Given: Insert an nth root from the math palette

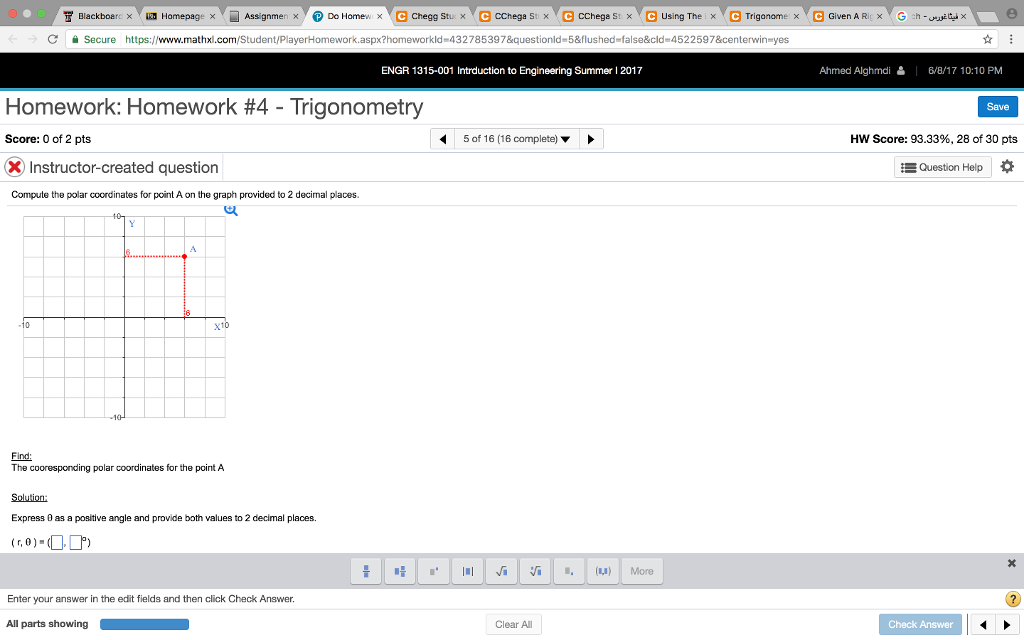Looking at the screenshot, I should click(x=535, y=571).
